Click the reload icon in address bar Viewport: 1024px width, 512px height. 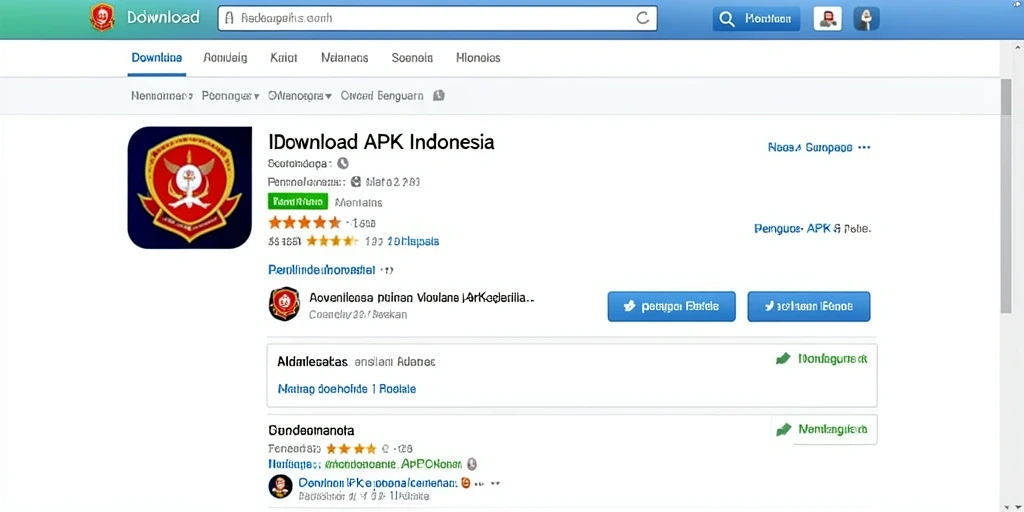(643, 18)
